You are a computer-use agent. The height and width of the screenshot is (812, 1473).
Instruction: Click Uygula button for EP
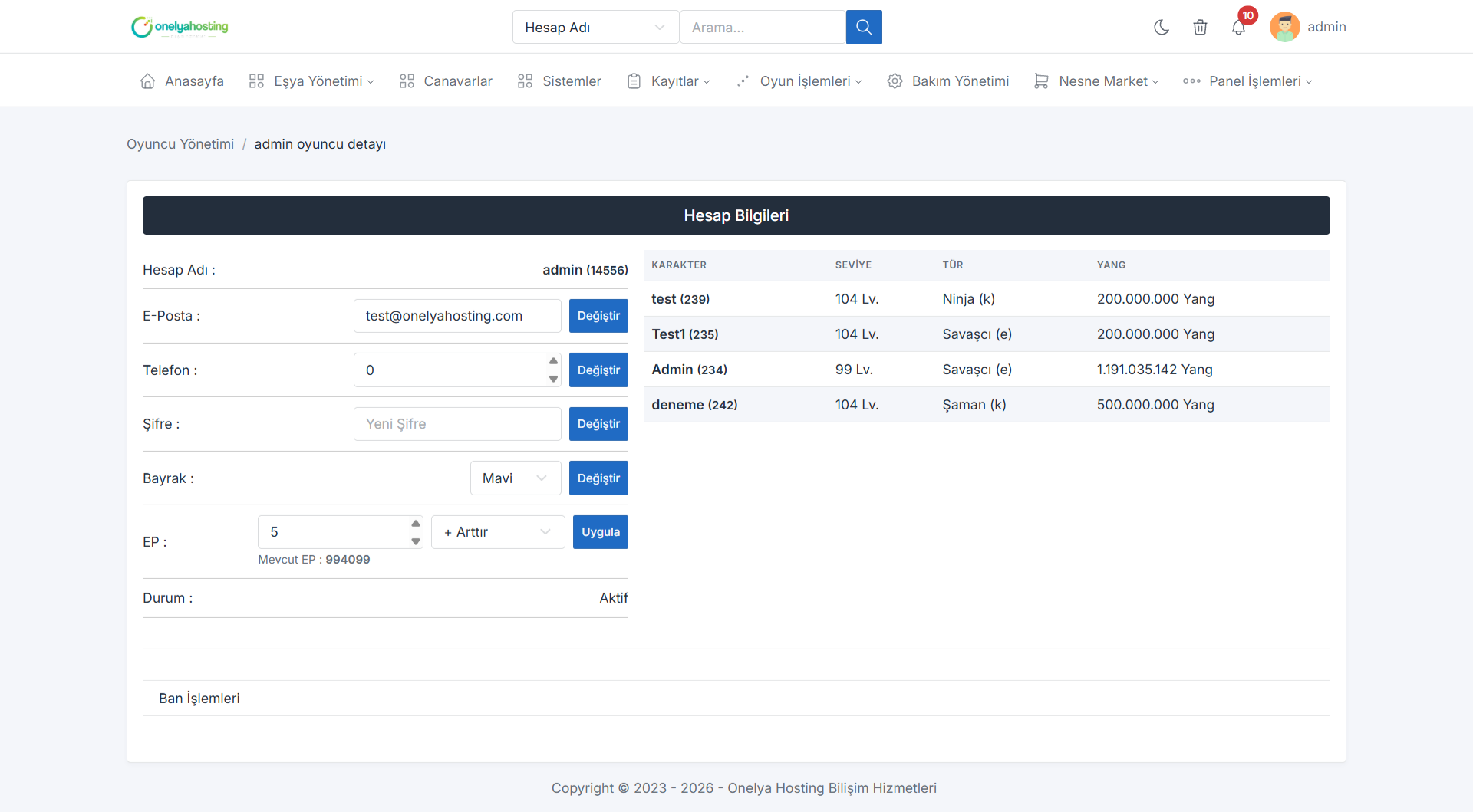point(601,532)
